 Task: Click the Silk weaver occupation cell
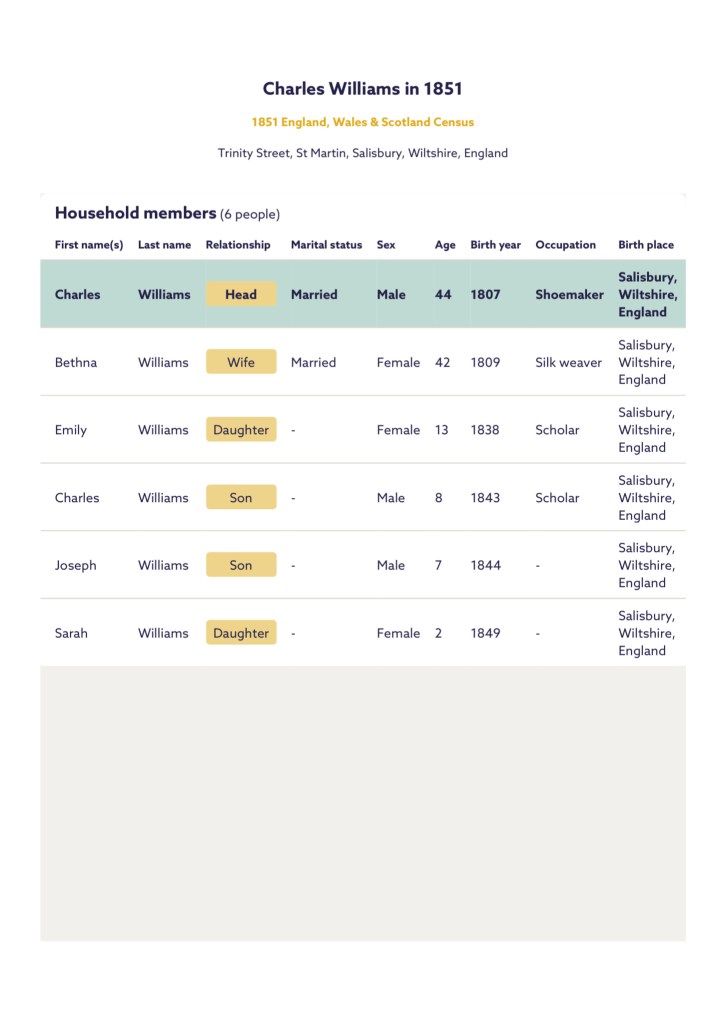tap(568, 362)
